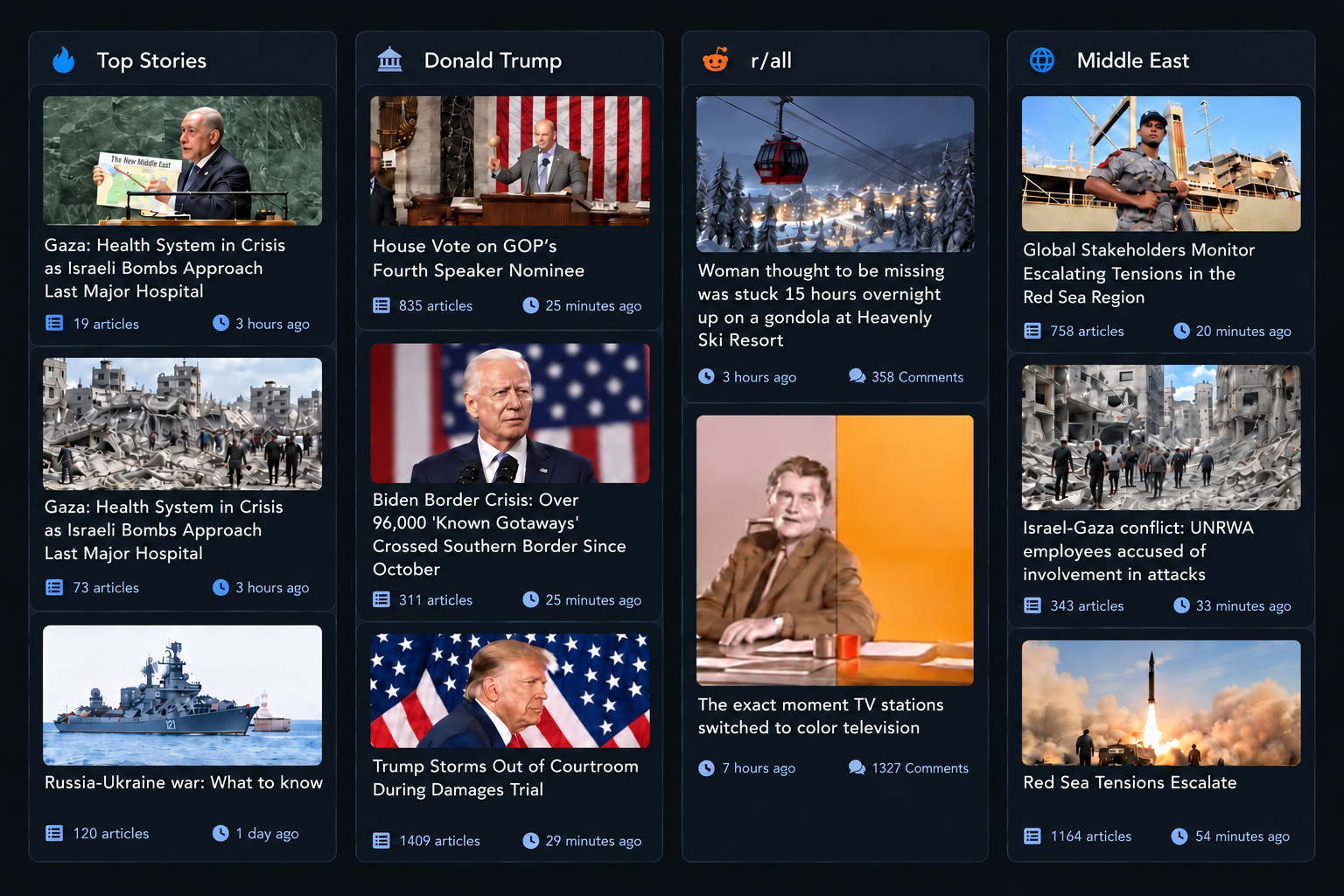
Task: Read the "Biden Border Crisis" story headline
Action: [500, 534]
